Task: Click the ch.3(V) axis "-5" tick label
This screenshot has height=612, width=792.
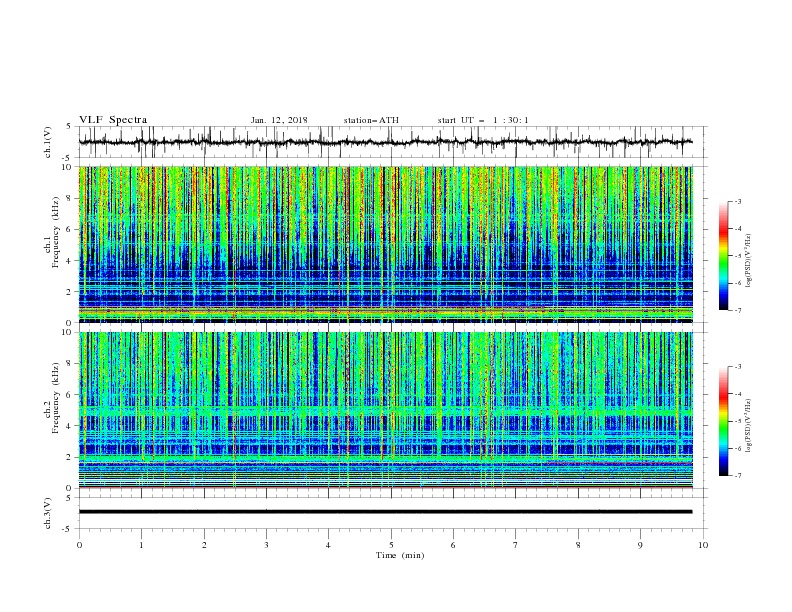Action: 68,529
